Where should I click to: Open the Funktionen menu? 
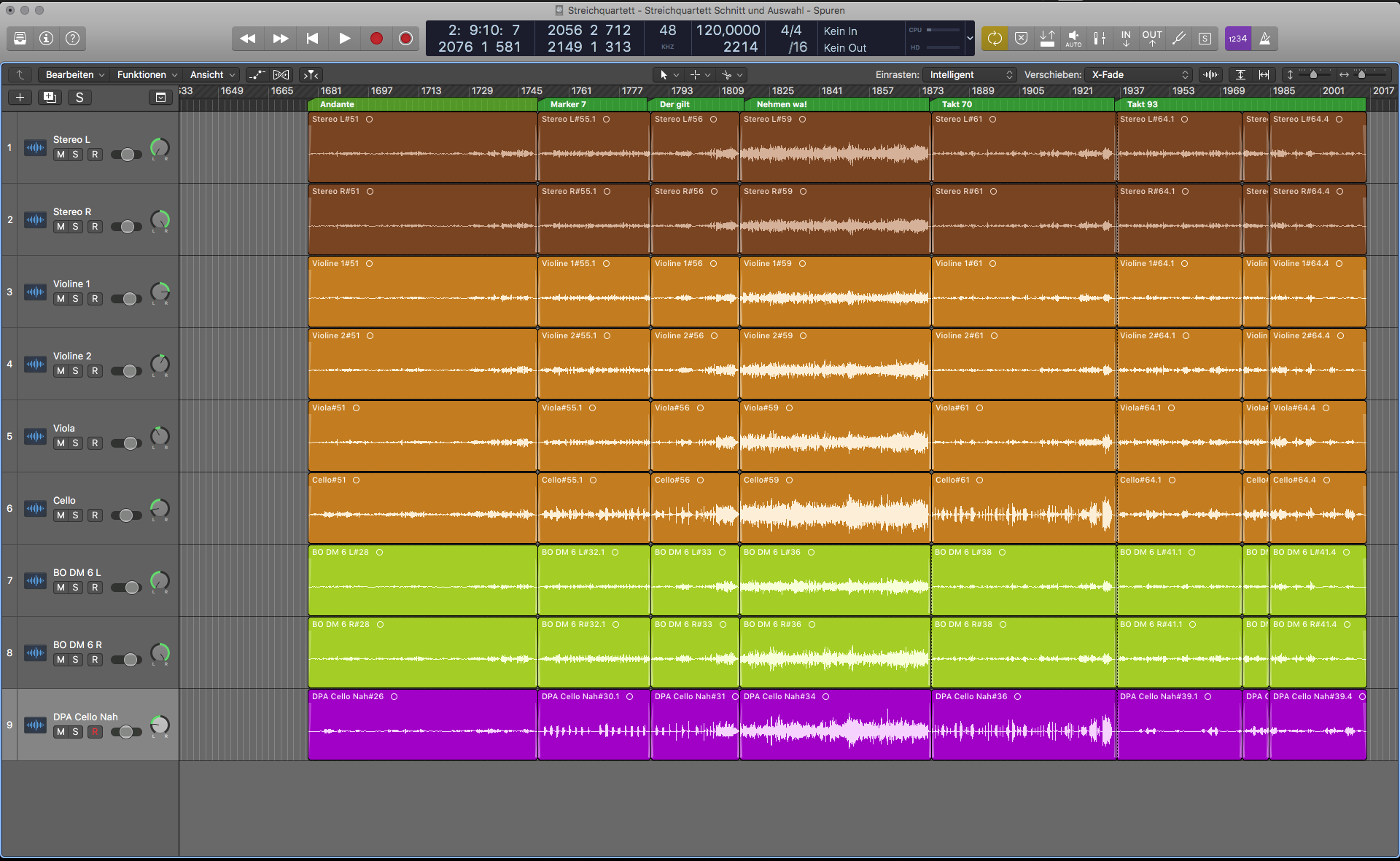tap(147, 74)
